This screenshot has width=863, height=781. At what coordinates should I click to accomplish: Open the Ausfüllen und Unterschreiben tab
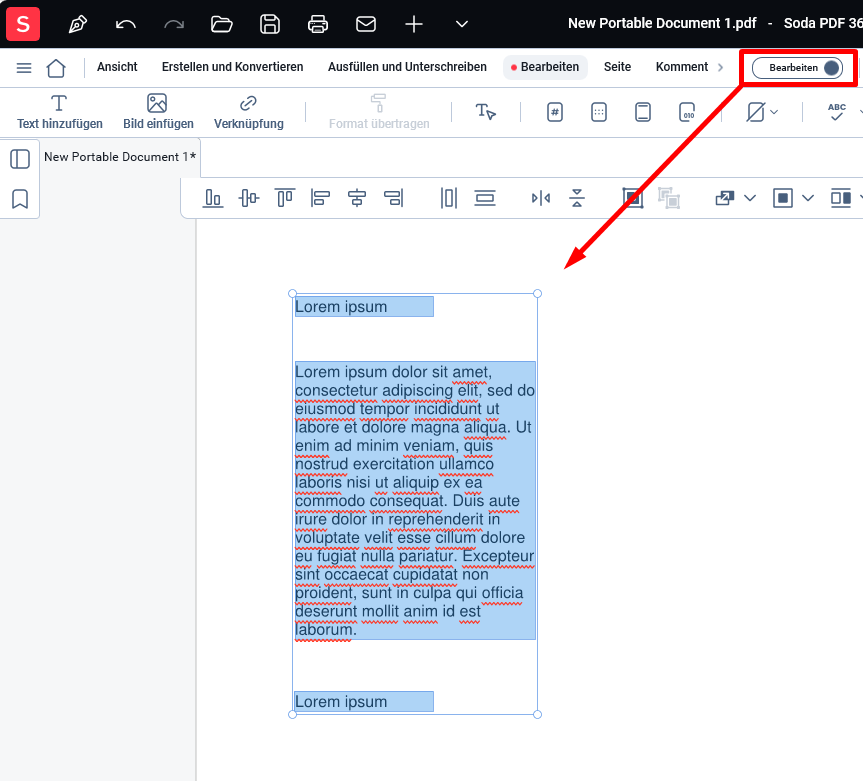407,67
